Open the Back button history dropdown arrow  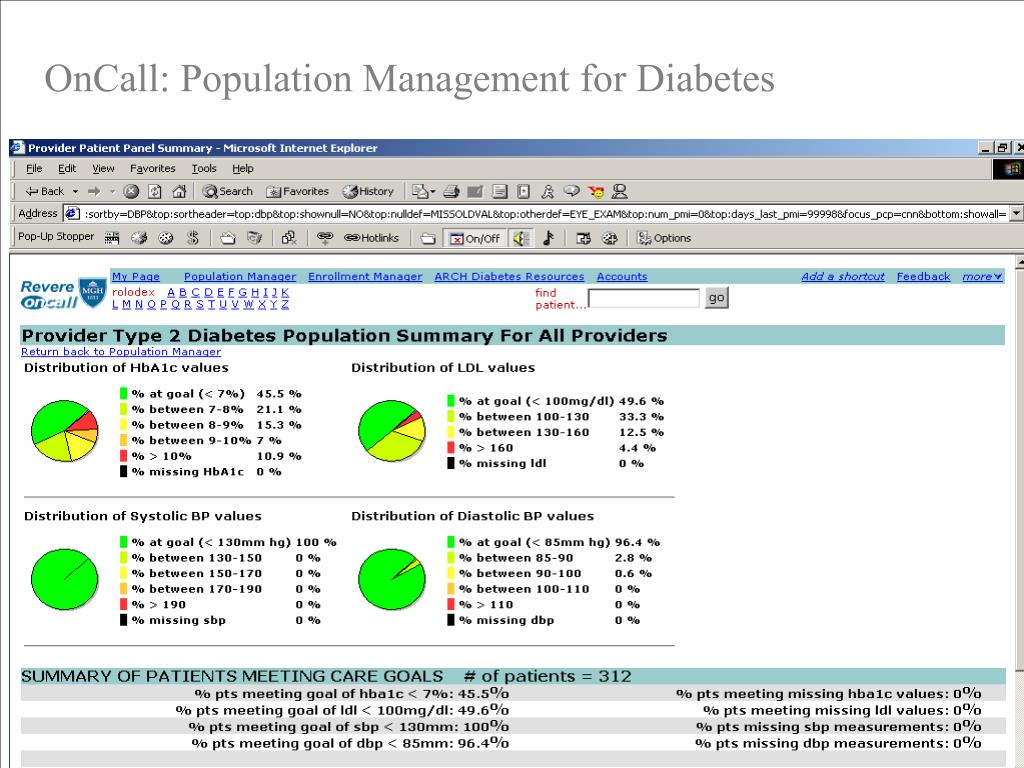coord(75,191)
